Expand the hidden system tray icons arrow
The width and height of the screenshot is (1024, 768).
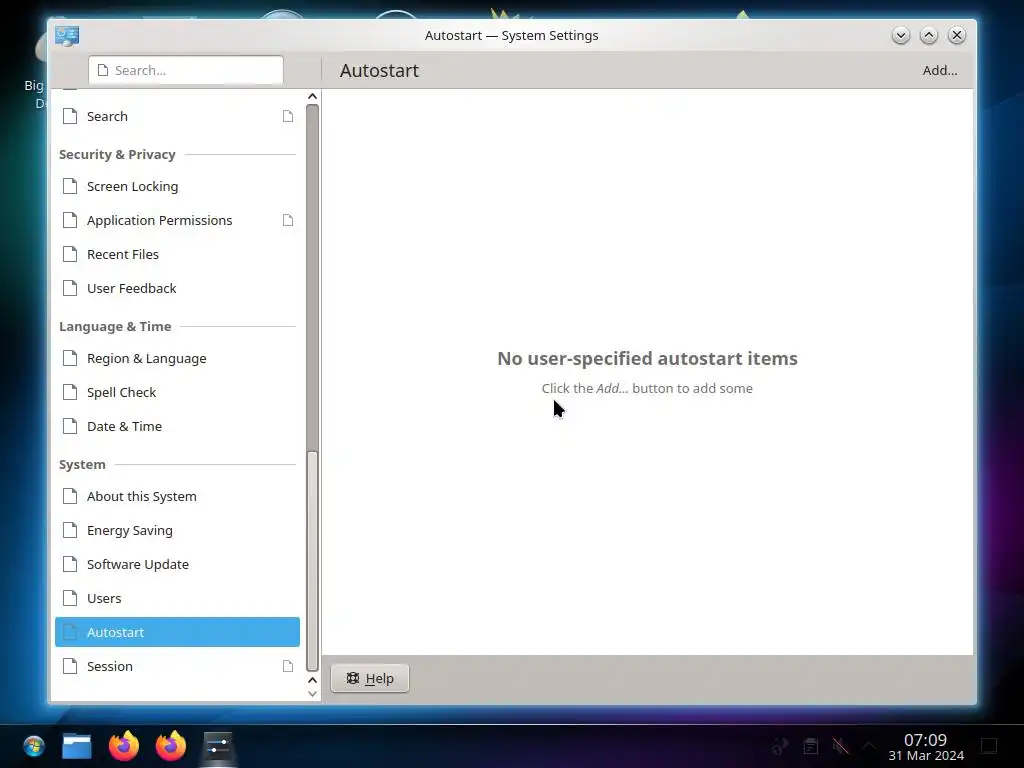[869, 746]
